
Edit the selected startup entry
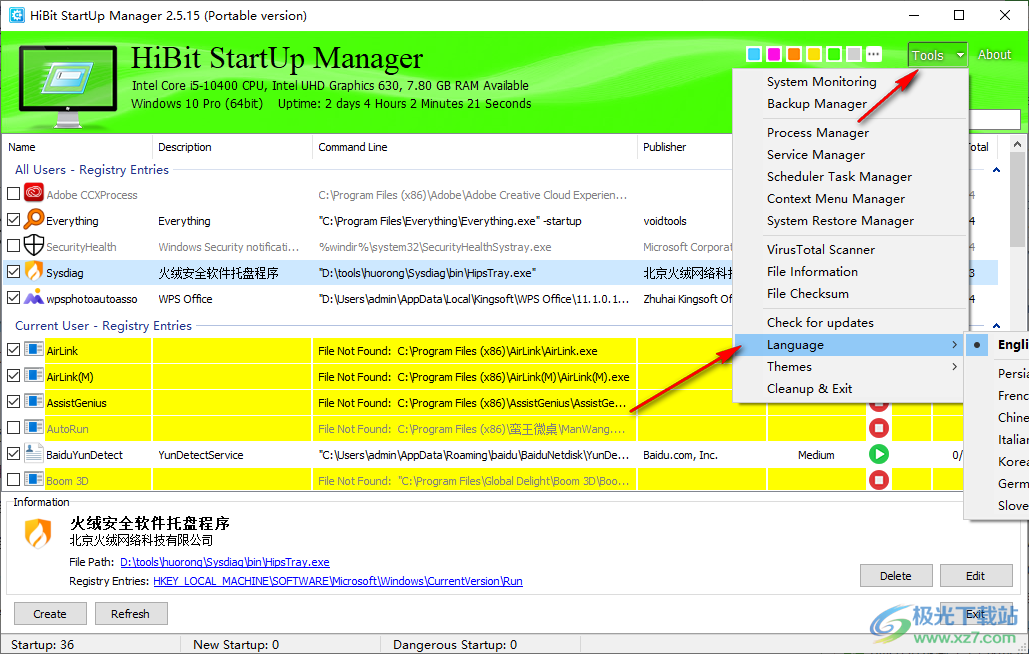pyautogui.click(x=976, y=576)
